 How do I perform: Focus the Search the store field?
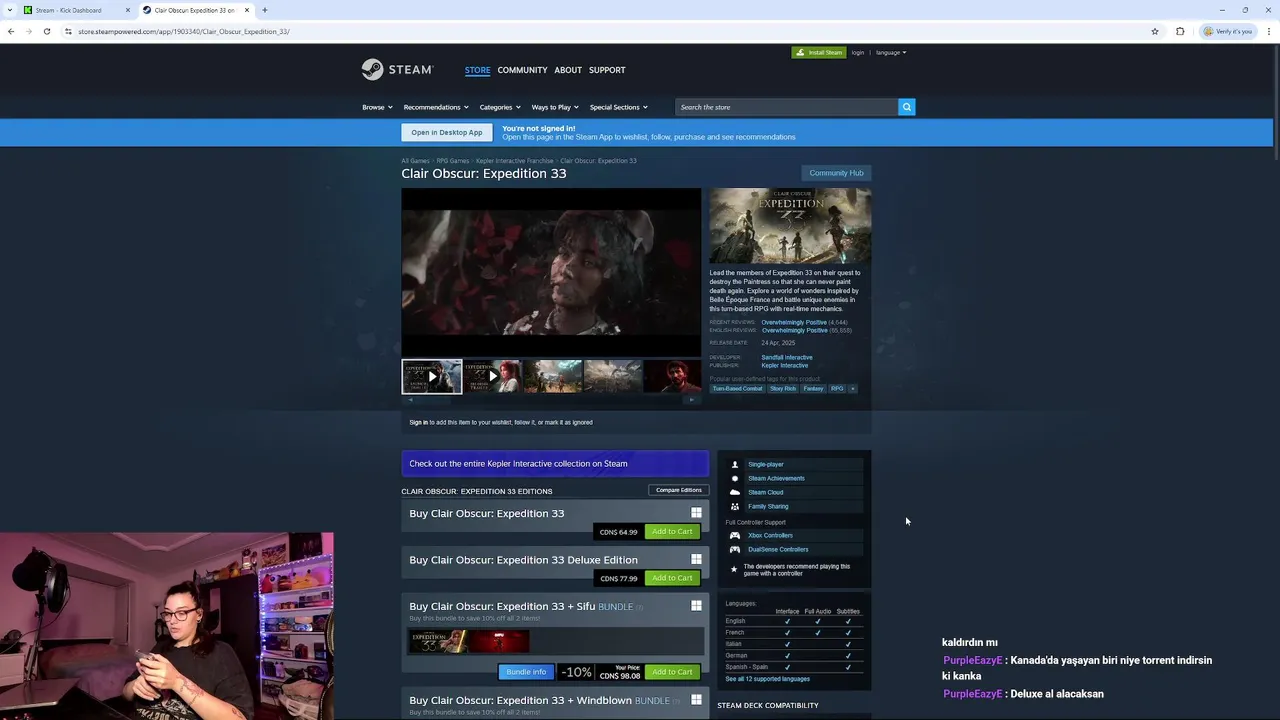pyautogui.click(x=786, y=107)
